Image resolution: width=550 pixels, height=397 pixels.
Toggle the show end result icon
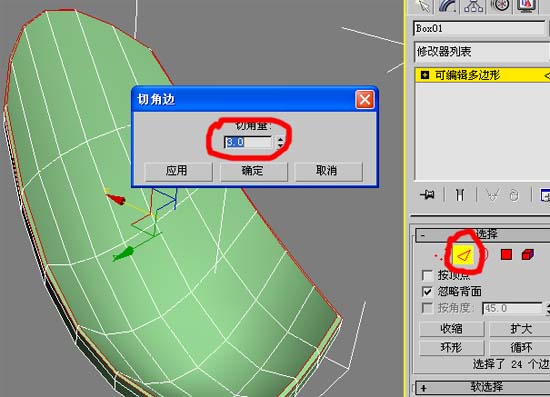(460, 195)
